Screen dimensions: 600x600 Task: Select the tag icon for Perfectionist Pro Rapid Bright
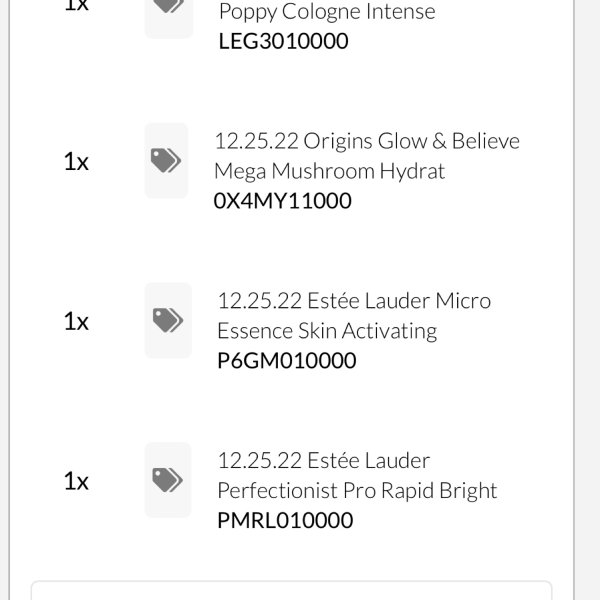168,480
